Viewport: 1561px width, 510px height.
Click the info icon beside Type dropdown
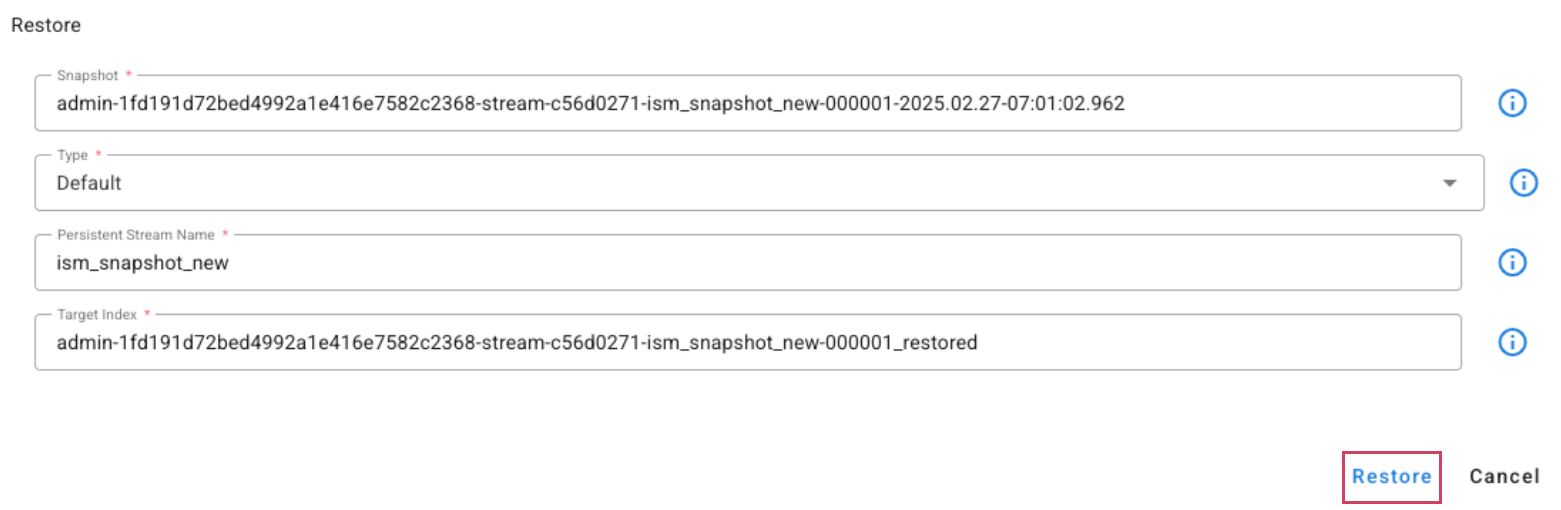click(1522, 182)
